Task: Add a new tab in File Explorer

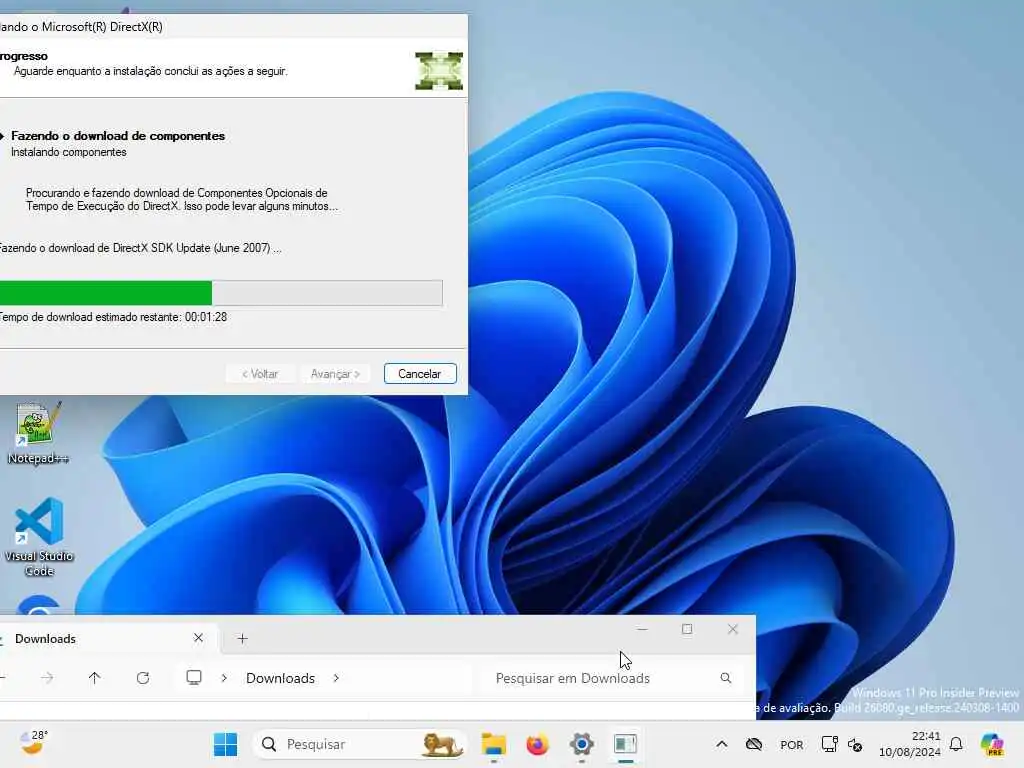Action: [242, 639]
